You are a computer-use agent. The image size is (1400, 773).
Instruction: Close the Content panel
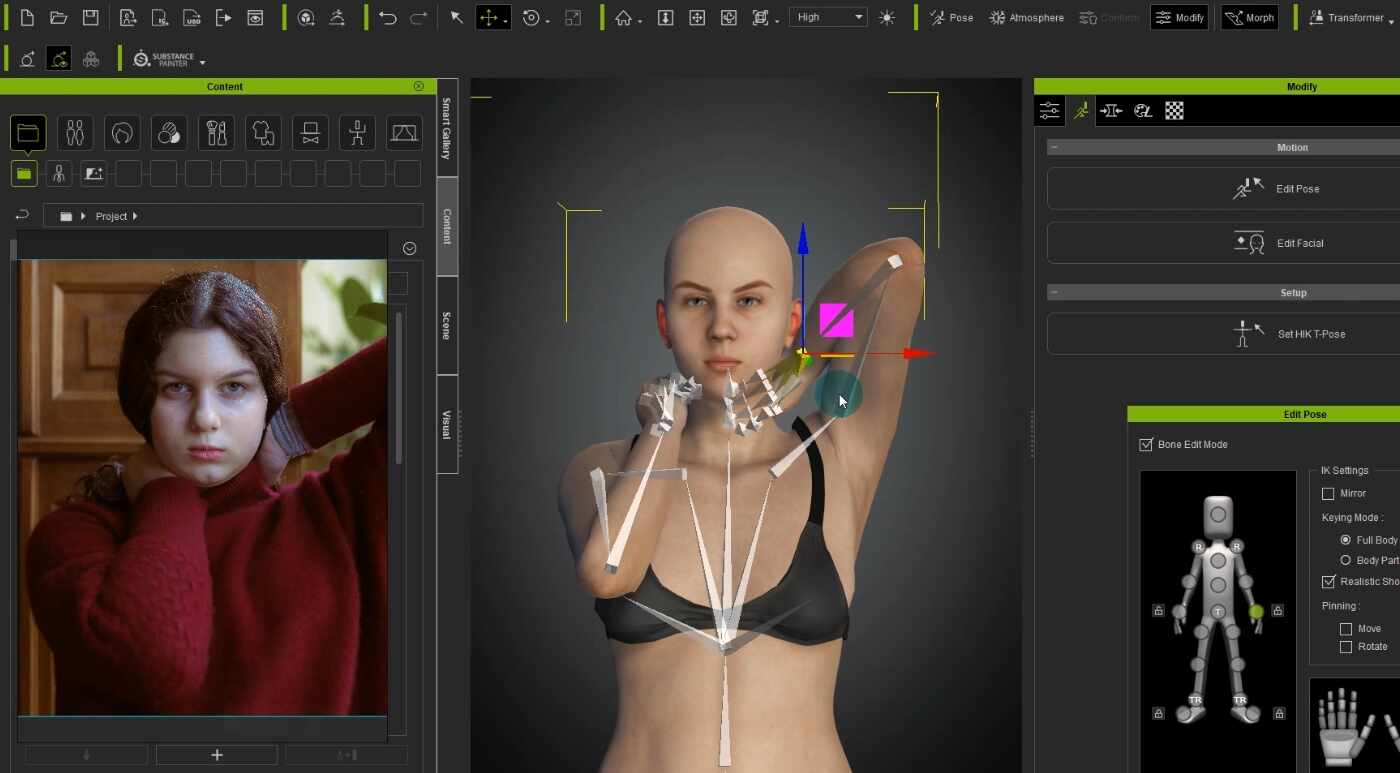coord(418,86)
